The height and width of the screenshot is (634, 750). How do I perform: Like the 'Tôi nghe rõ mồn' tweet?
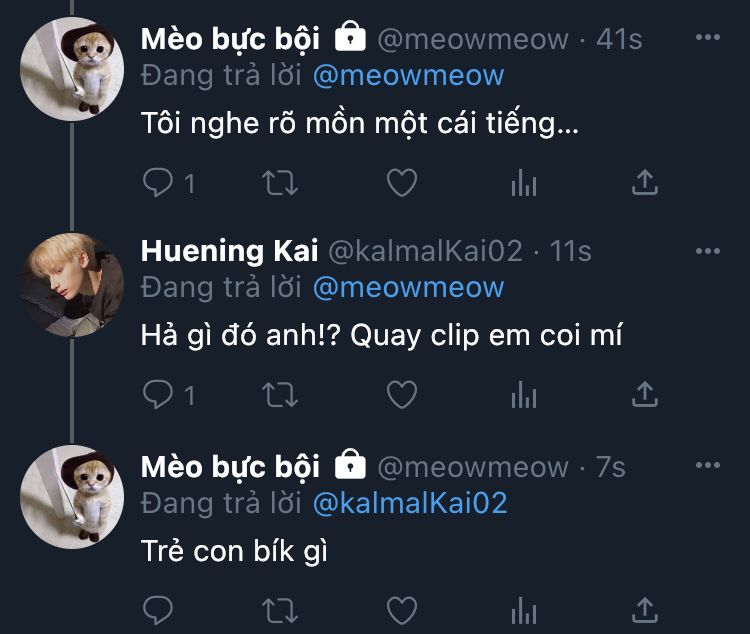click(401, 182)
